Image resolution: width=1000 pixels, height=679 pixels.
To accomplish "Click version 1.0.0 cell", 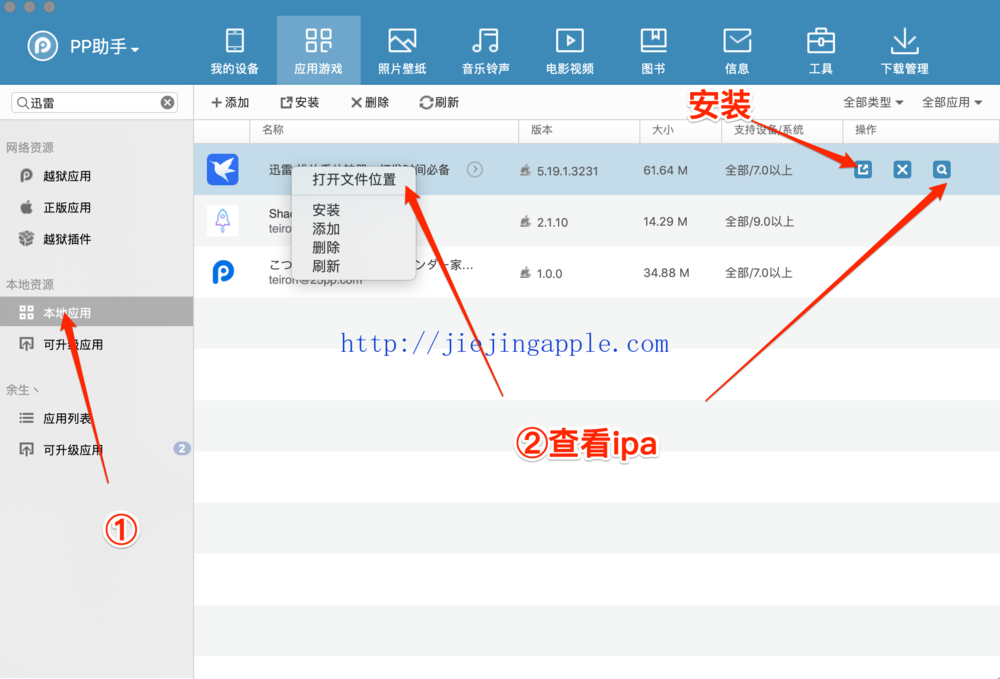I will pyautogui.click(x=549, y=274).
